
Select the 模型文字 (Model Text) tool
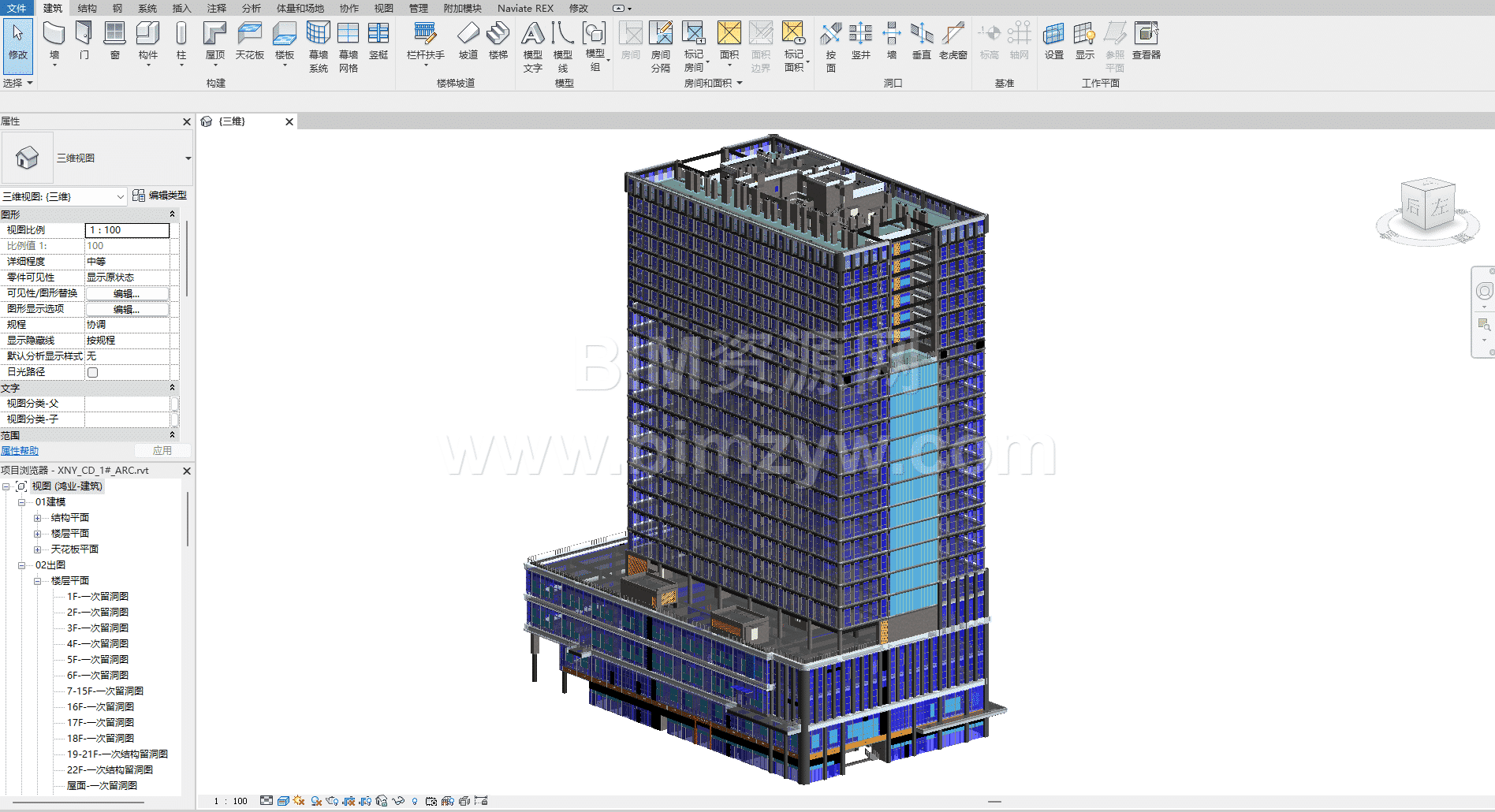point(532,43)
